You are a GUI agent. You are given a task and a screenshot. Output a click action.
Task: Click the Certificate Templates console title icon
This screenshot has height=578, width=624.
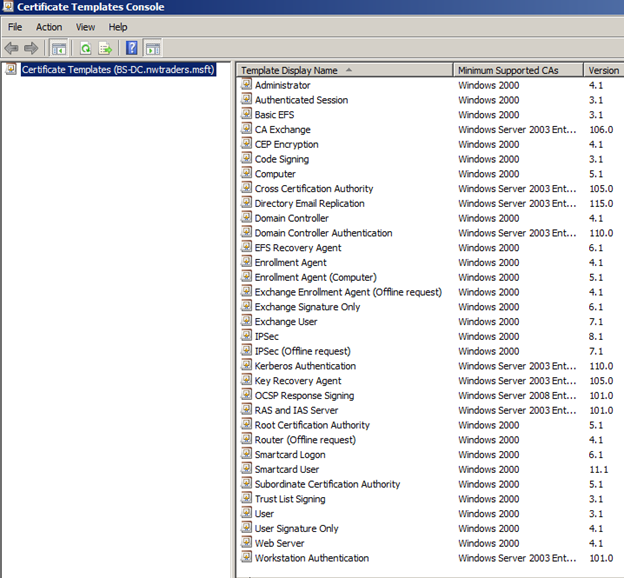point(8,6)
